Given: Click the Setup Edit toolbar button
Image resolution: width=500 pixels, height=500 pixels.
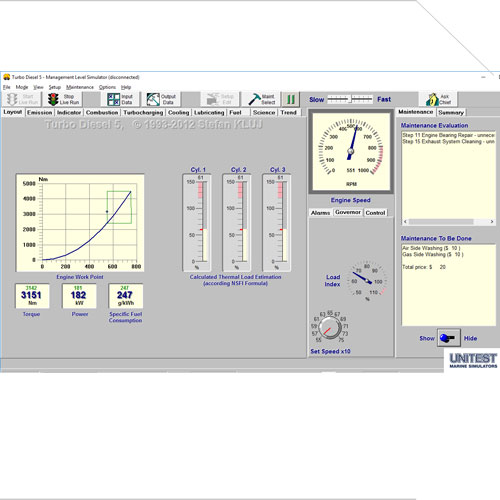Looking at the screenshot, I should pyautogui.click(x=220, y=99).
